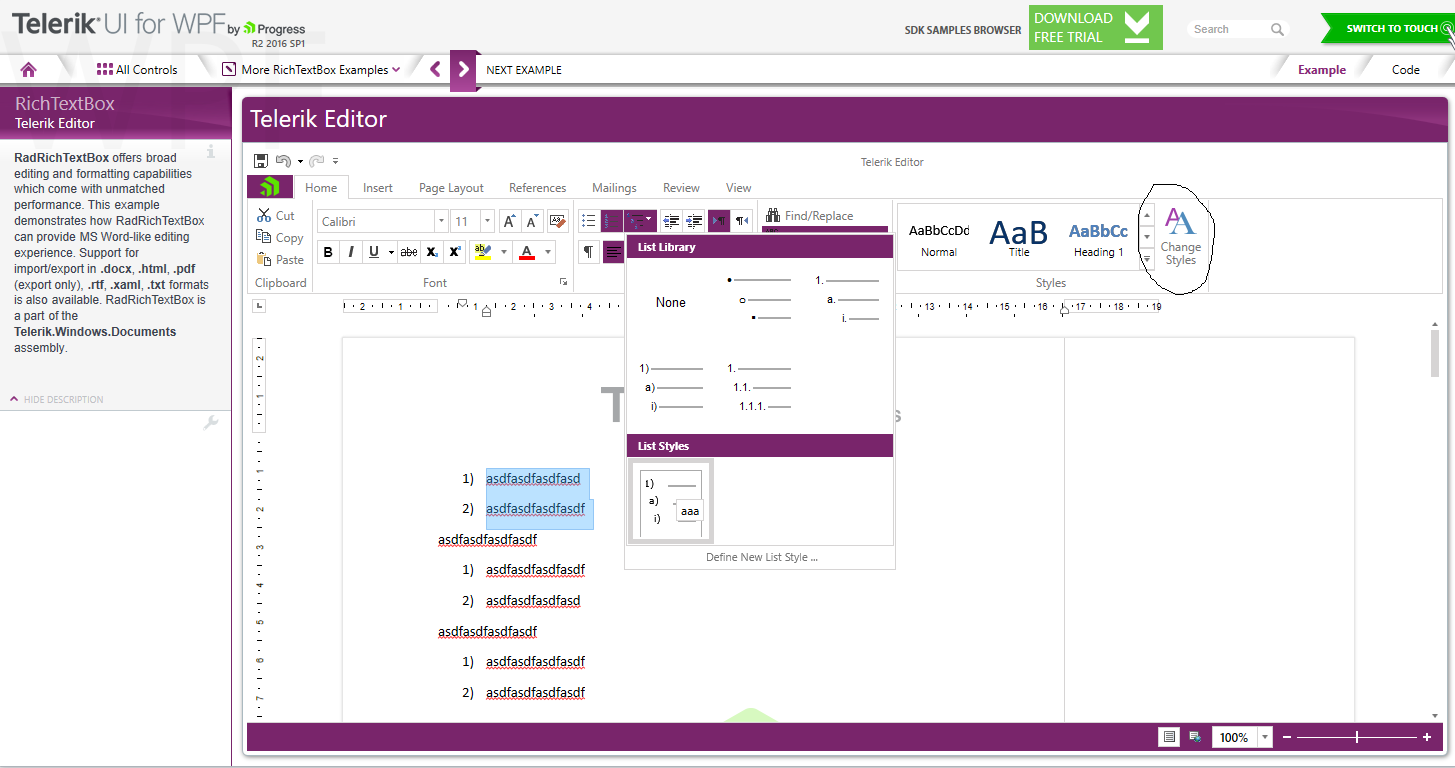Click the bullets list icon
The image size is (1455, 768).
pos(589,221)
